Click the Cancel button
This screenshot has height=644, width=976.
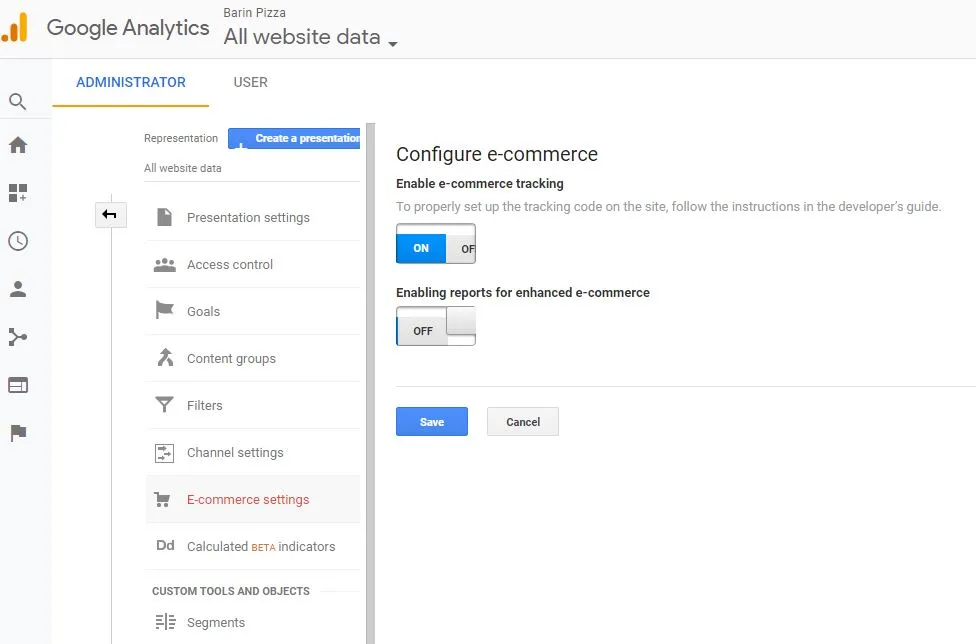click(x=523, y=422)
